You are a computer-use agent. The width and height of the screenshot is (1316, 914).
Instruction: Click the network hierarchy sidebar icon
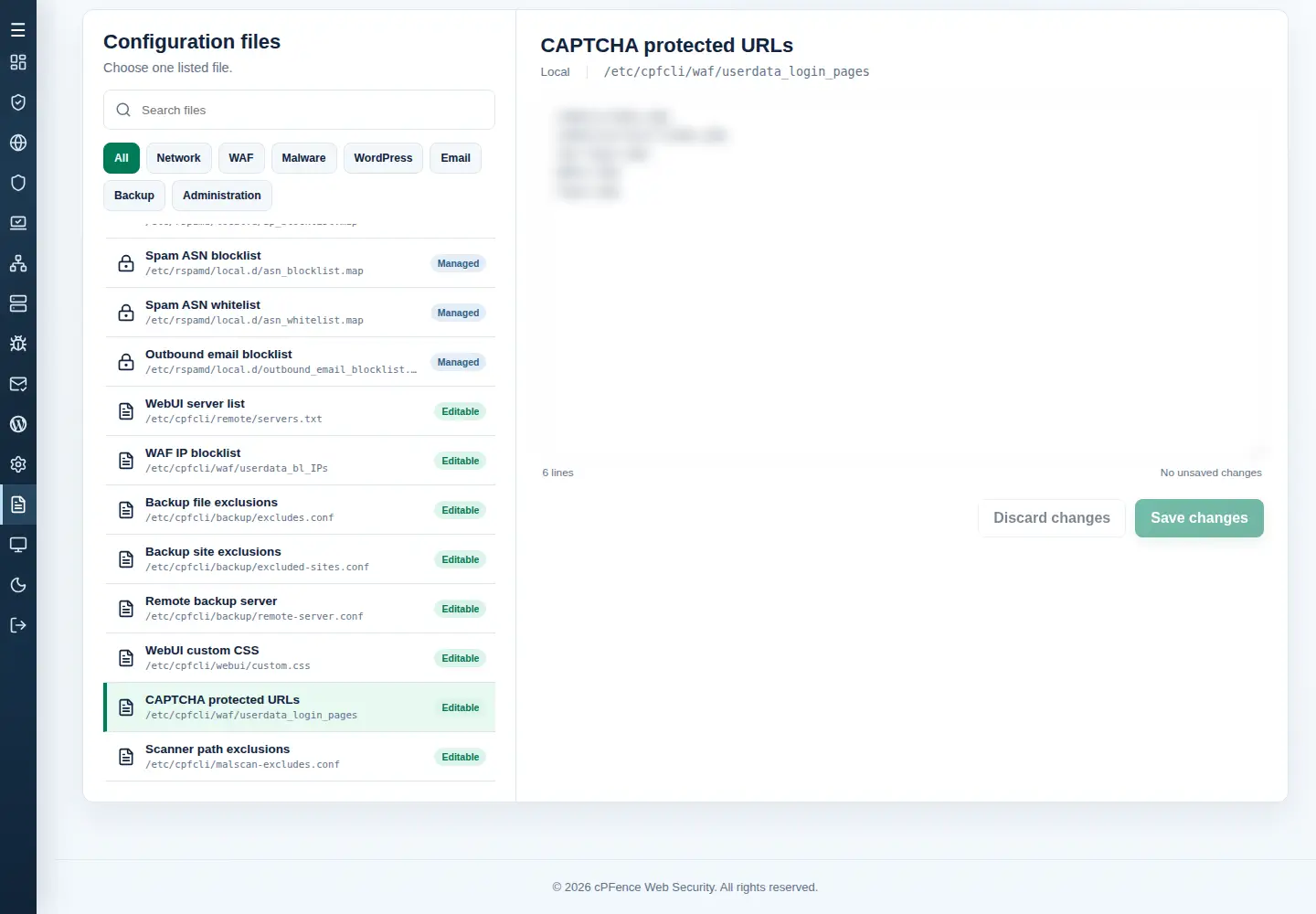(x=18, y=263)
